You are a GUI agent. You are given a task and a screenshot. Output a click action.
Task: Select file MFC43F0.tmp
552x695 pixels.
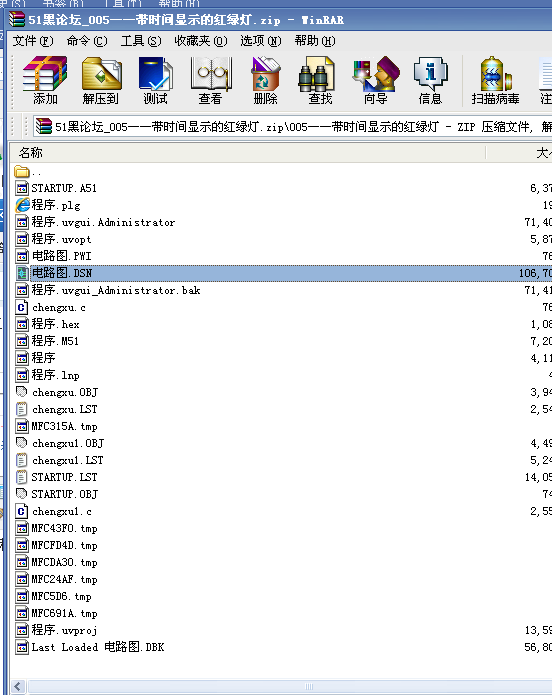(x=64, y=528)
